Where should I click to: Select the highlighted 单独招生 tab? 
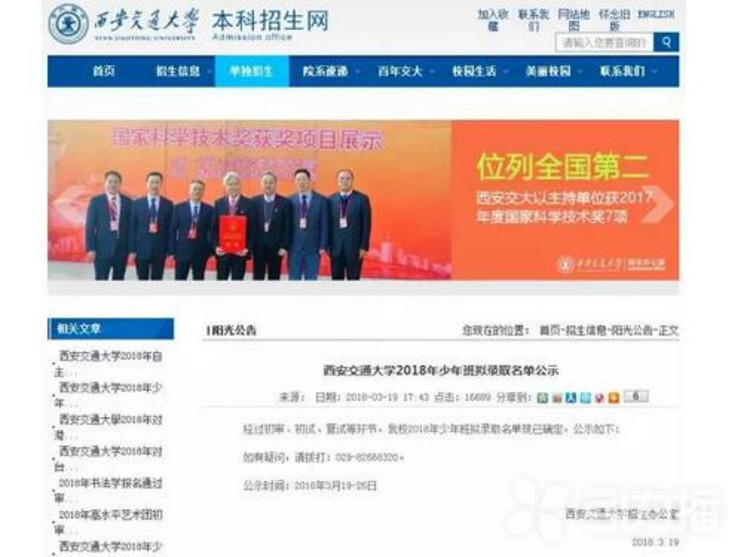pos(252,71)
